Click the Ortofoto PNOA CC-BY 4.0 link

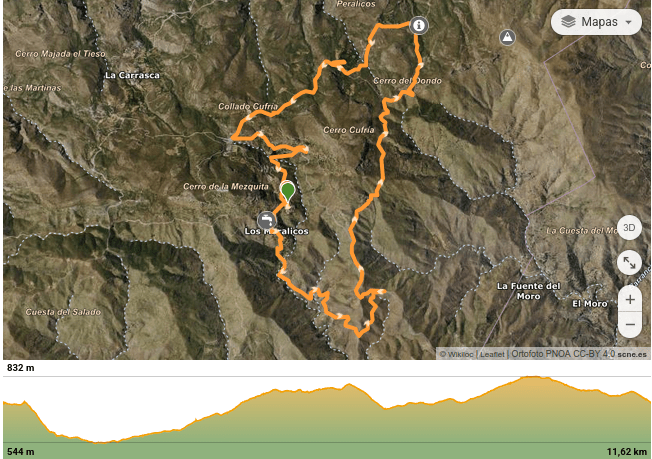point(563,354)
